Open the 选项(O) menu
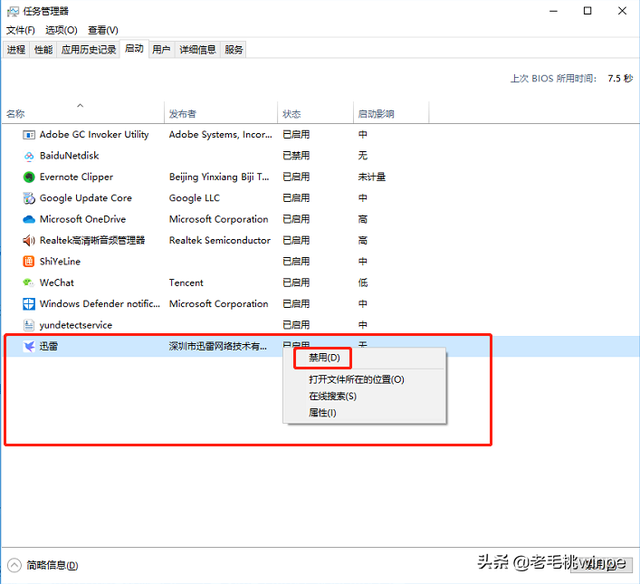The image size is (640, 584). [61, 30]
